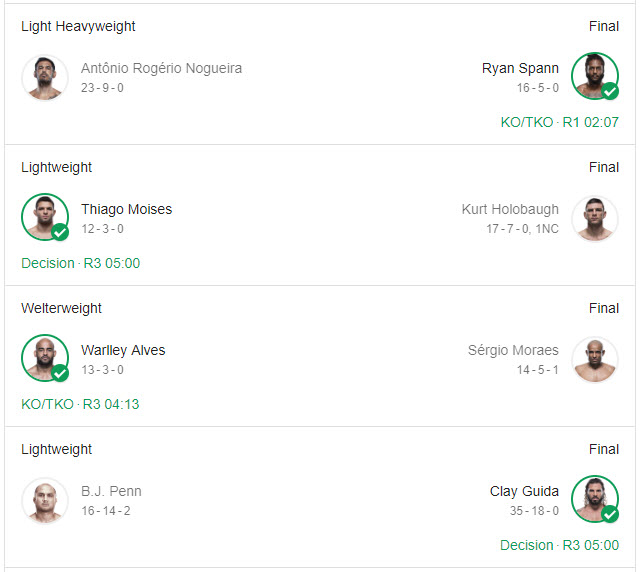Click the Welterweight bout heading
The height and width of the screenshot is (572, 644).
point(63,308)
